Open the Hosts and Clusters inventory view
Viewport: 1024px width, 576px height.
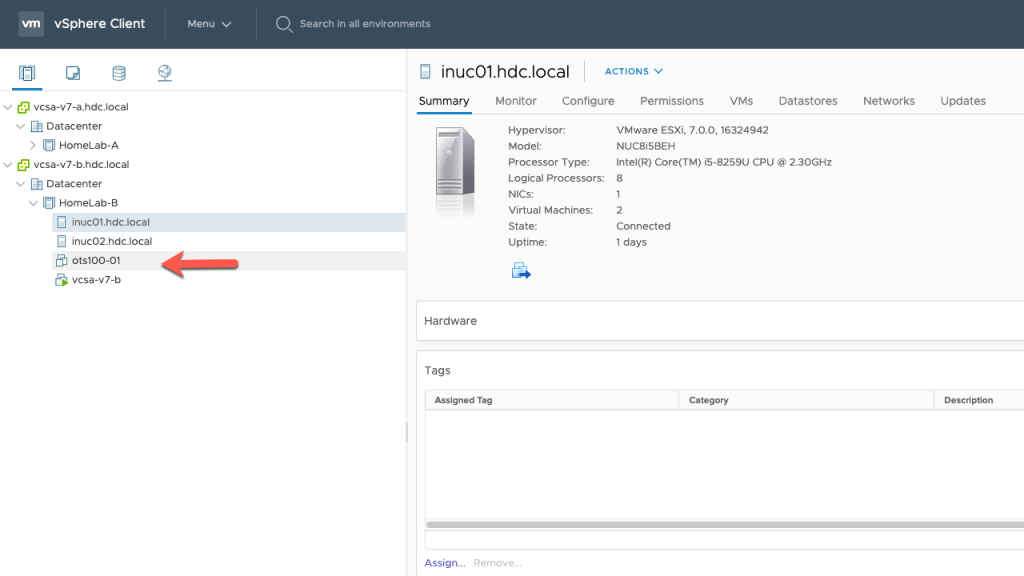click(27, 72)
